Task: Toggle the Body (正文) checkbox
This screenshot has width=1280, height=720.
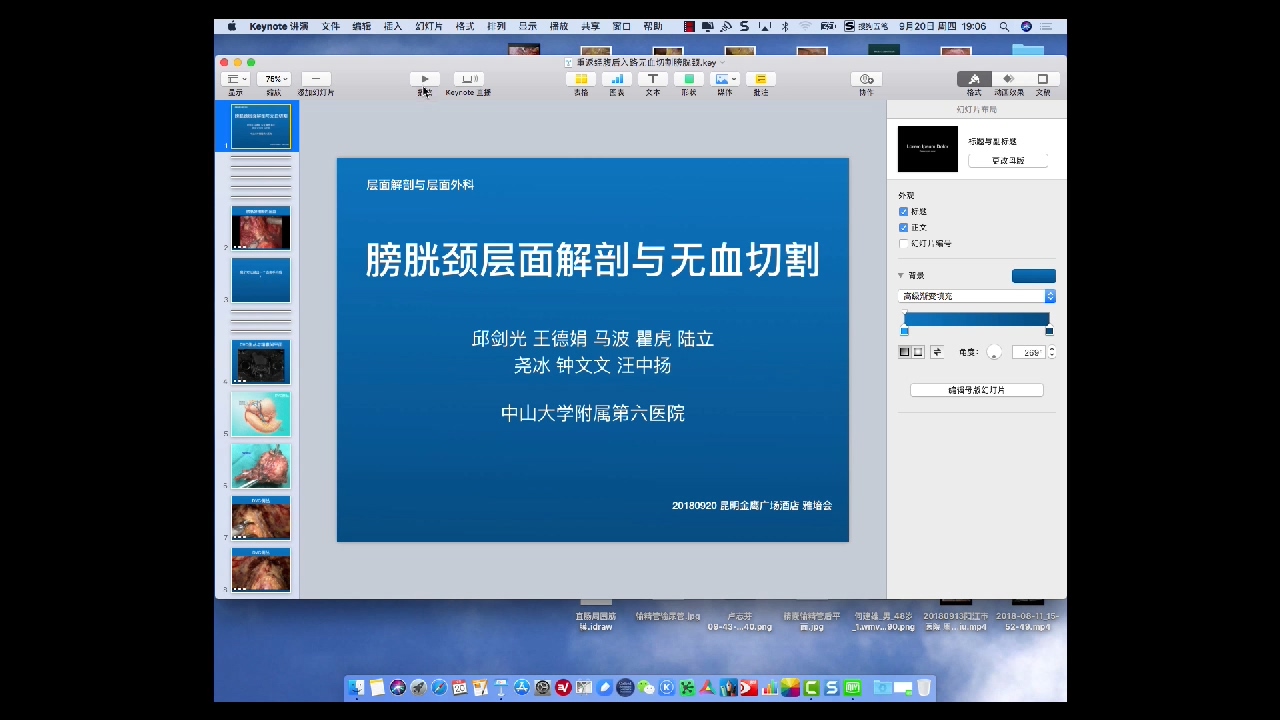Action: coord(904,228)
